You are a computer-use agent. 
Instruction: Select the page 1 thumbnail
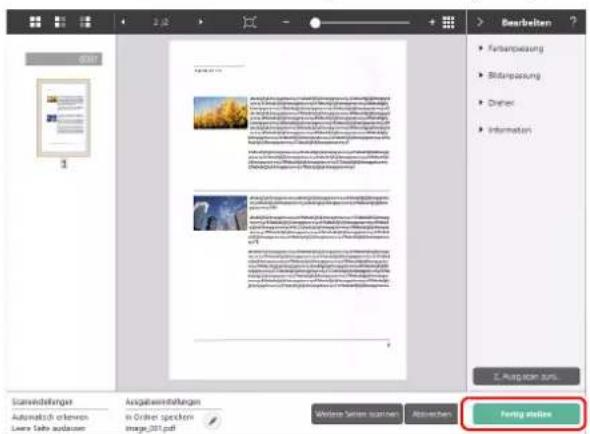[x=64, y=118]
